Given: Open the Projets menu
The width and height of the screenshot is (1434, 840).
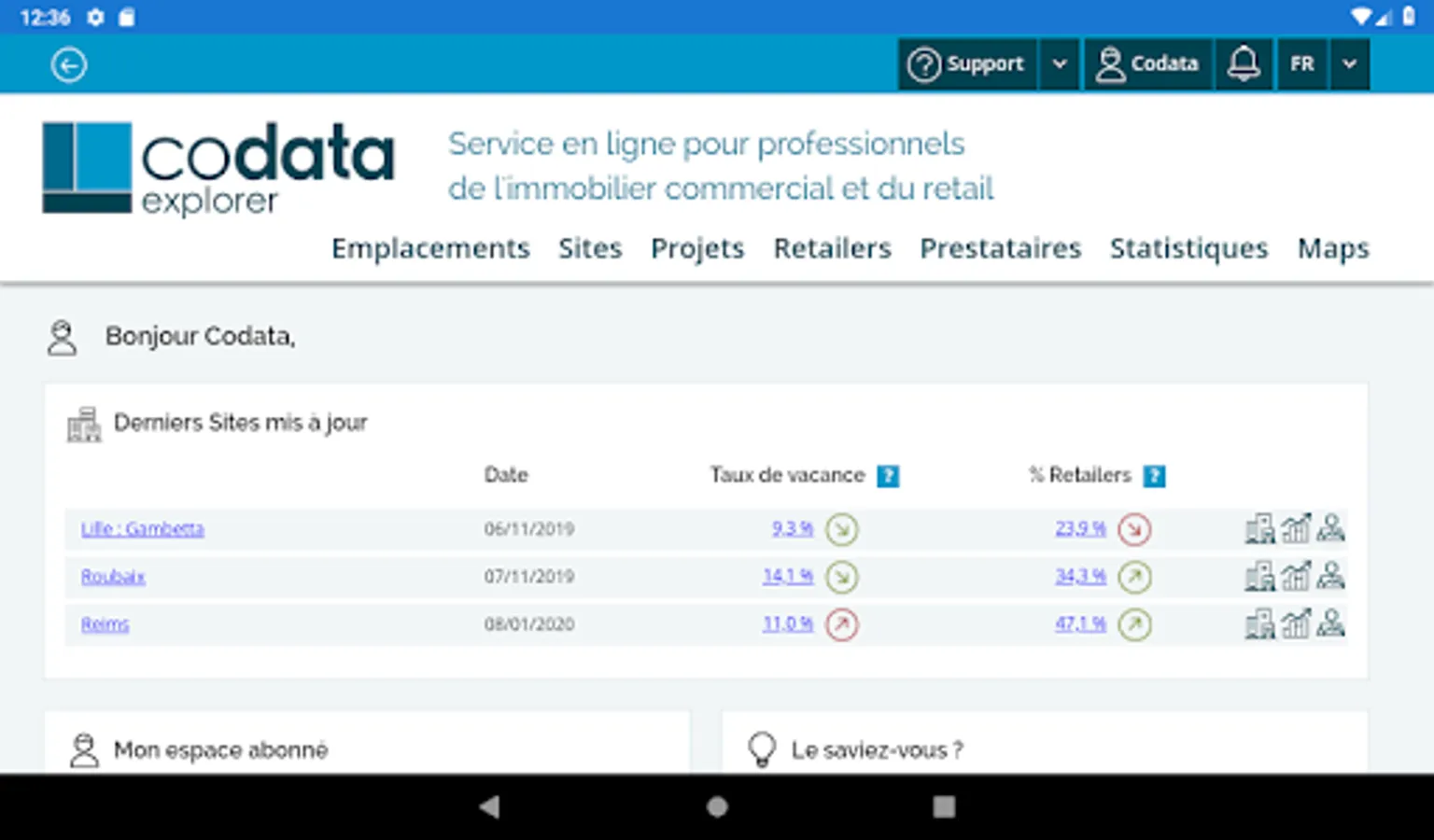Looking at the screenshot, I should point(697,248).
